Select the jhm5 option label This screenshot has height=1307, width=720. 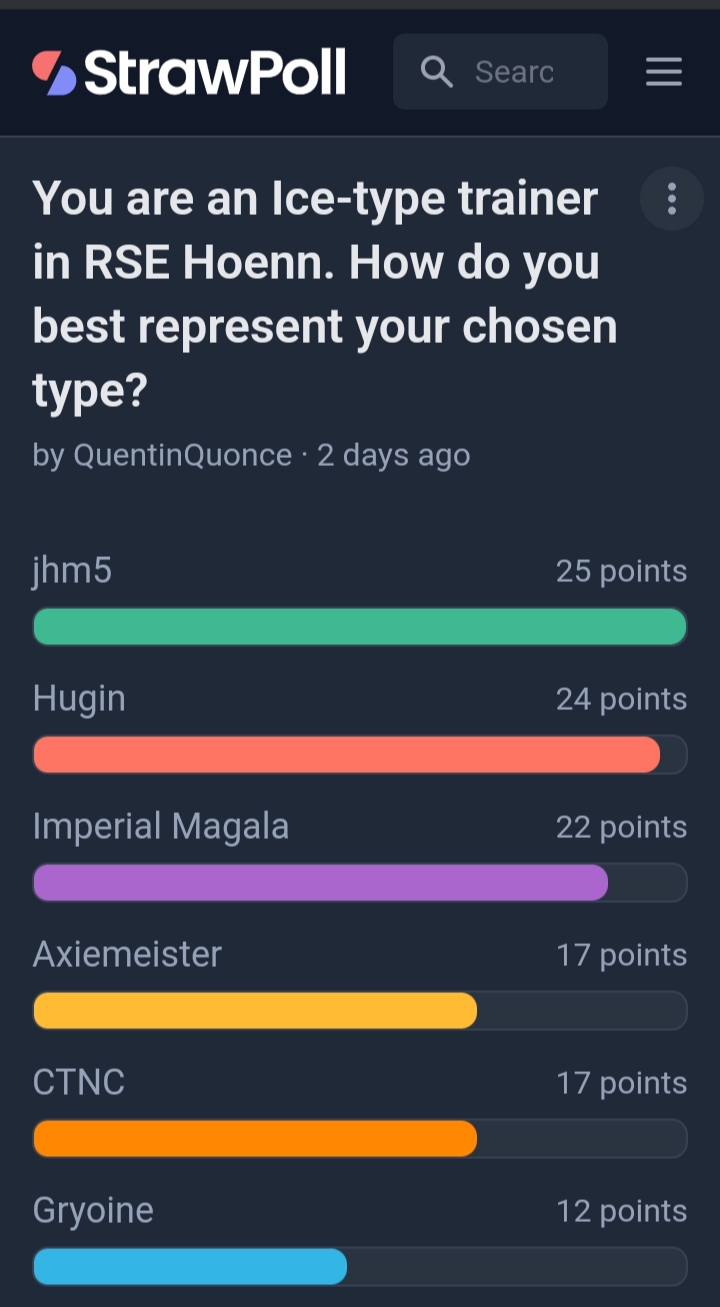click(x=72, y=571)
